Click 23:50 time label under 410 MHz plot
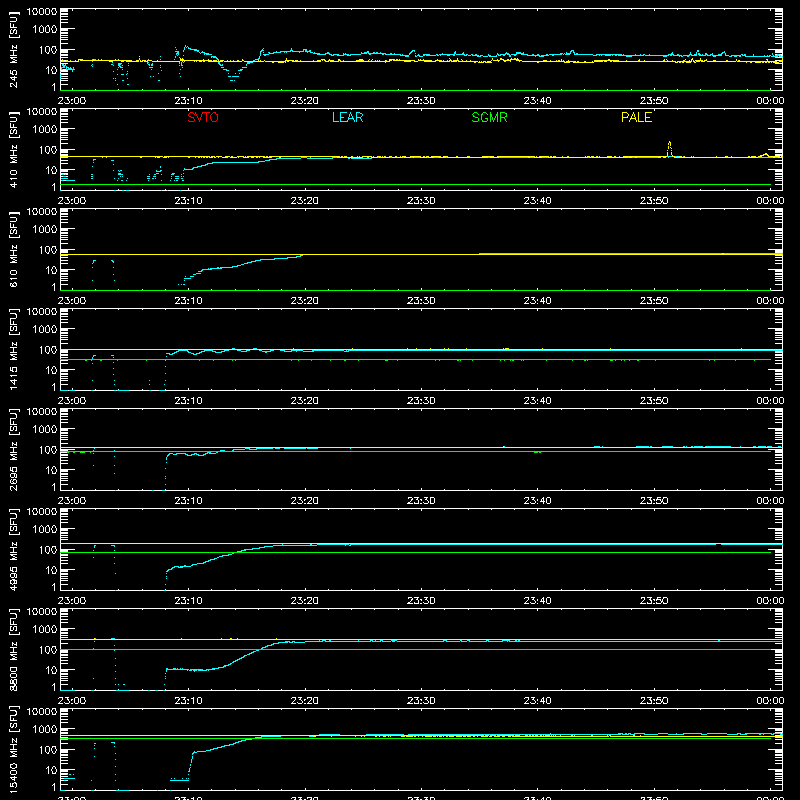 (x=654, y=201)
